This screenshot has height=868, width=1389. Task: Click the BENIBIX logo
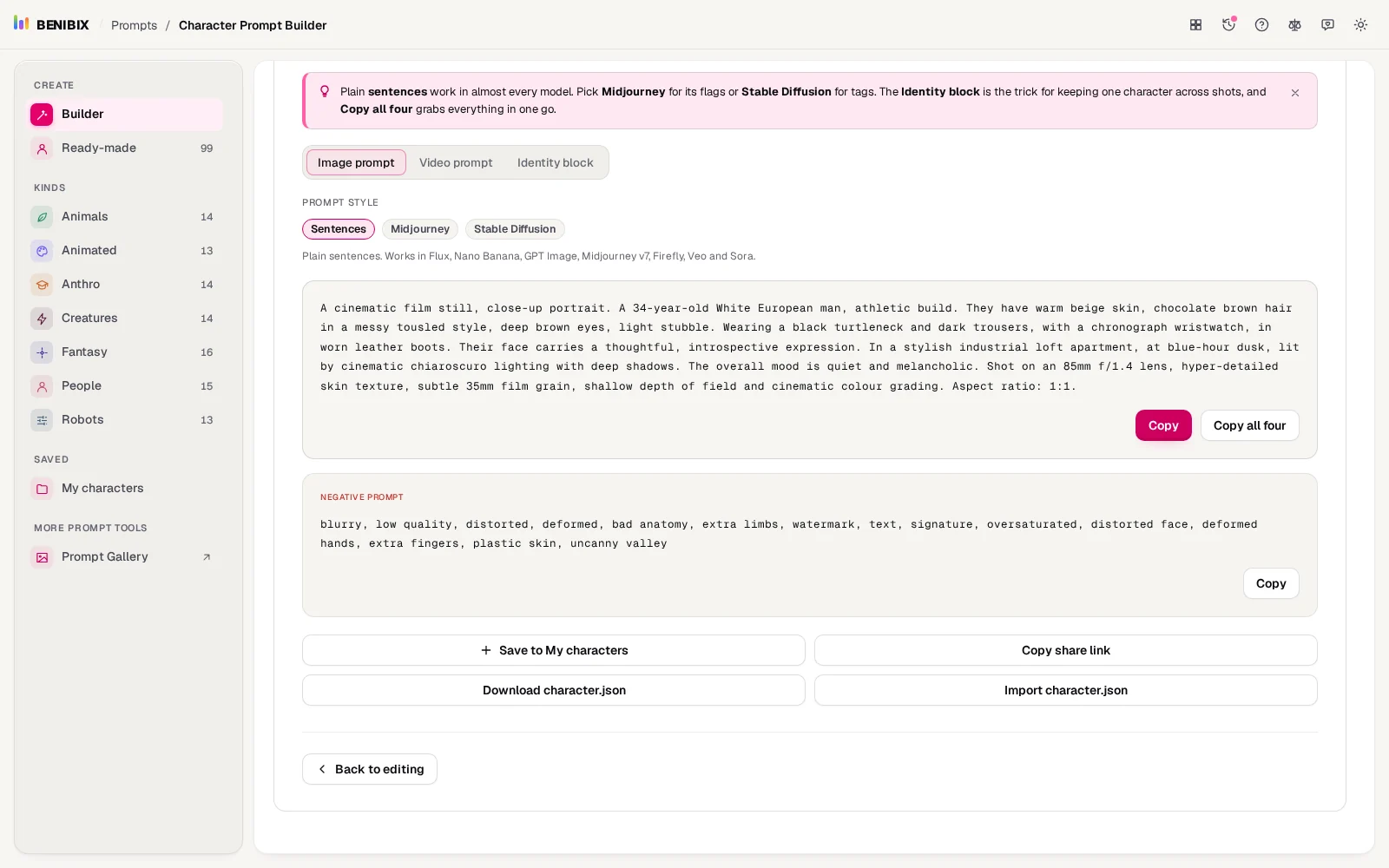point(51,24)
